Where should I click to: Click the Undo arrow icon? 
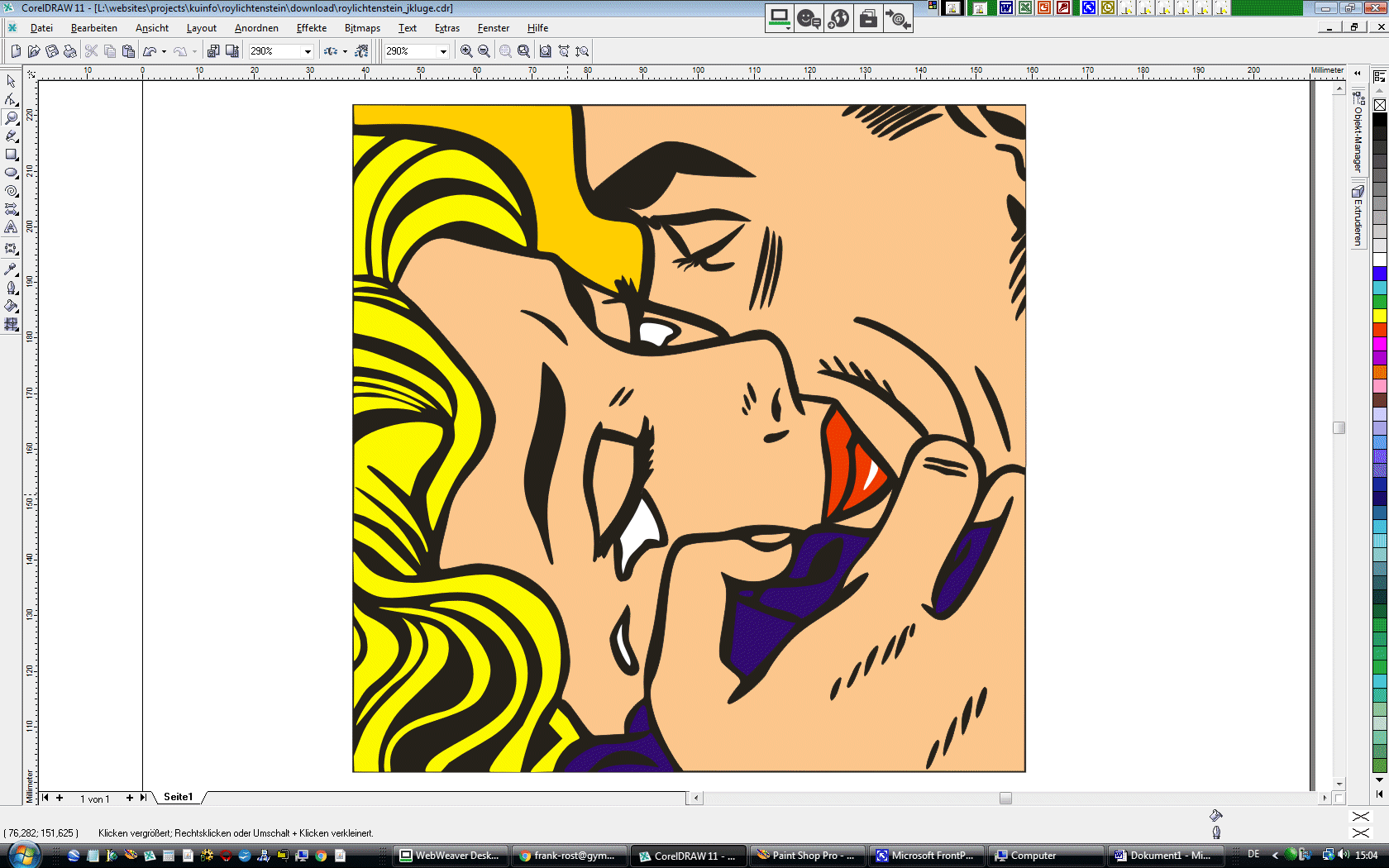pyautogui.click(x=150, y=51)
